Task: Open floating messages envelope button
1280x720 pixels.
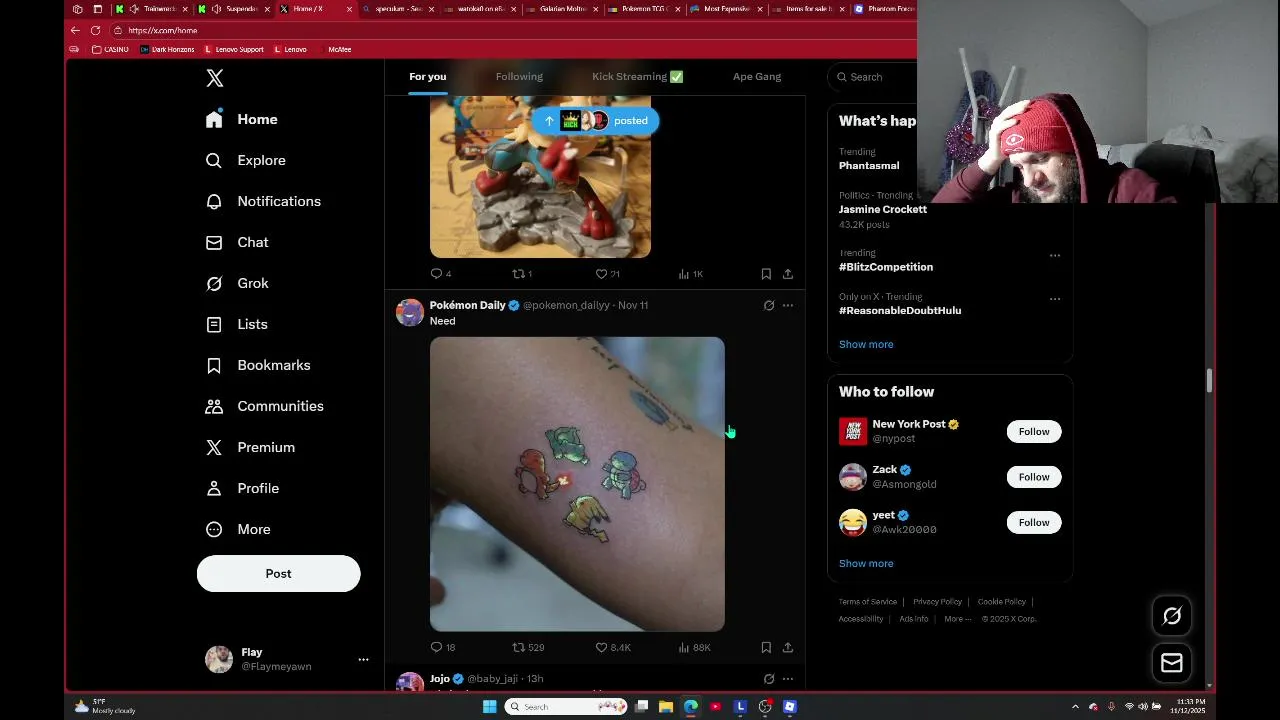Action: (1172, 662)
